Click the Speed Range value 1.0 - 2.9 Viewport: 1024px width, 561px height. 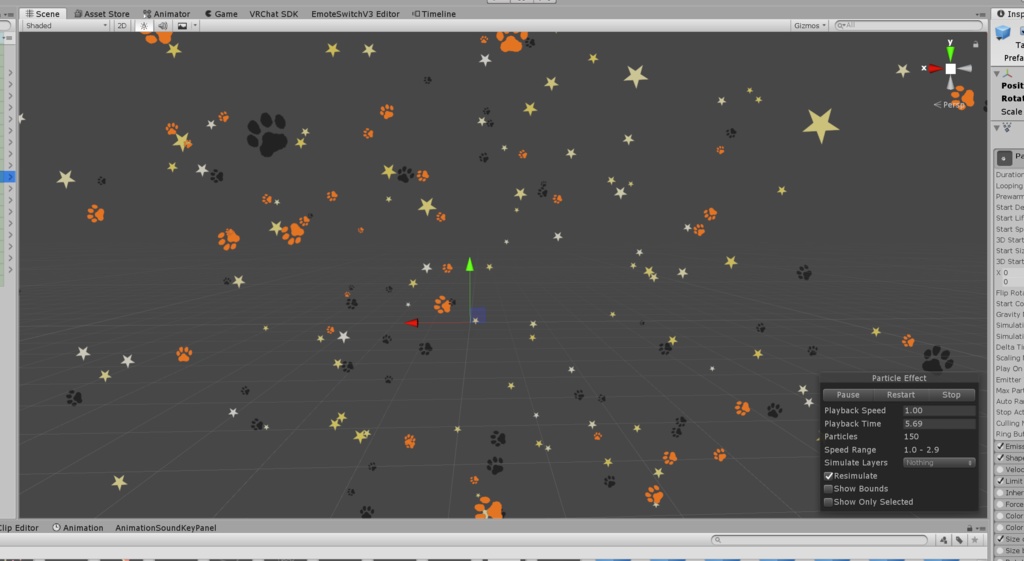[921, 450]
